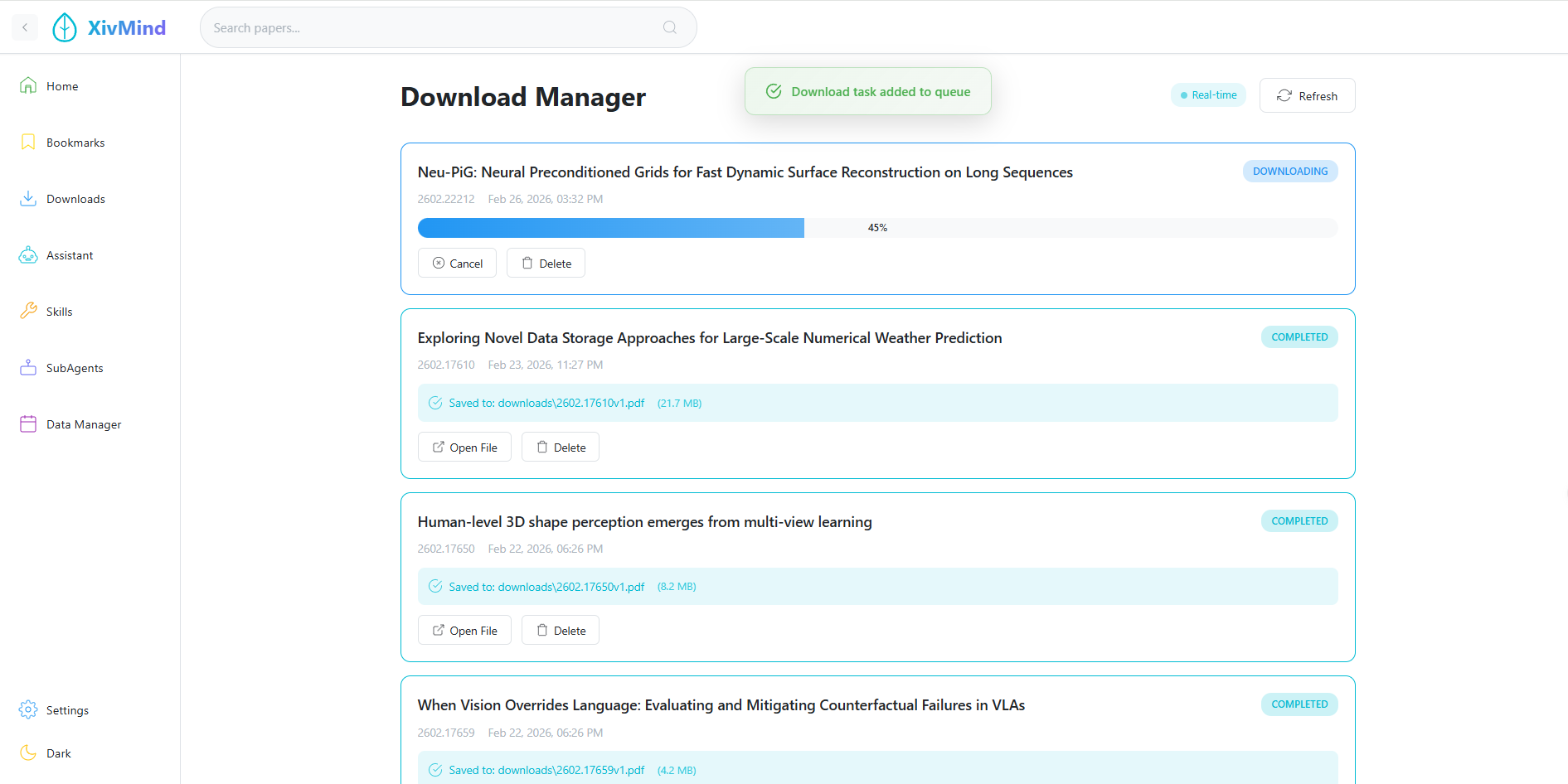The width and height of the screenshot is (1568, 784).
Task: Click timestamp Feb 23, 2026, 11:27 PM
Action: tap(546, 365)
